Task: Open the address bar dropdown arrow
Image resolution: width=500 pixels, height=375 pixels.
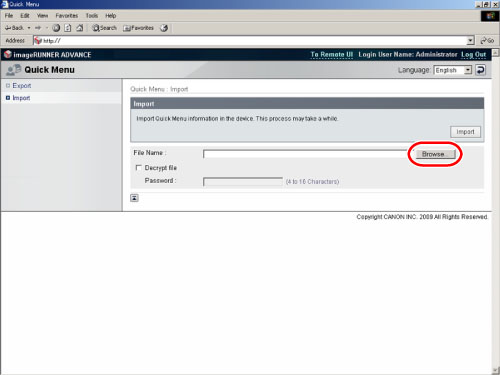Action: click(470, 40)
